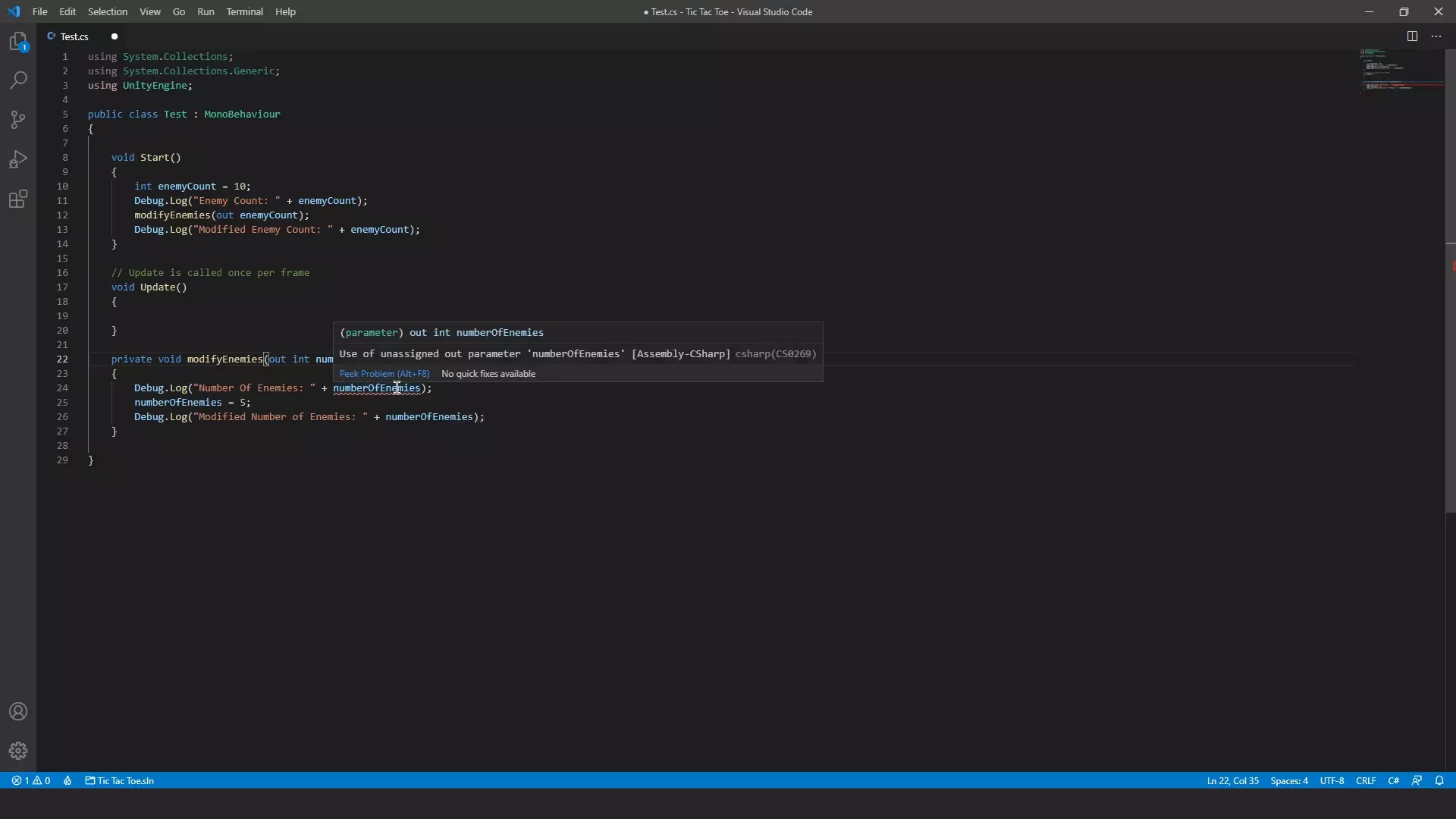The height and width of the screenshot is (819, 1456).
Task: Click the 'MonoBehaviour' class name
Action: pyautogui.click(x=242, y=115)
